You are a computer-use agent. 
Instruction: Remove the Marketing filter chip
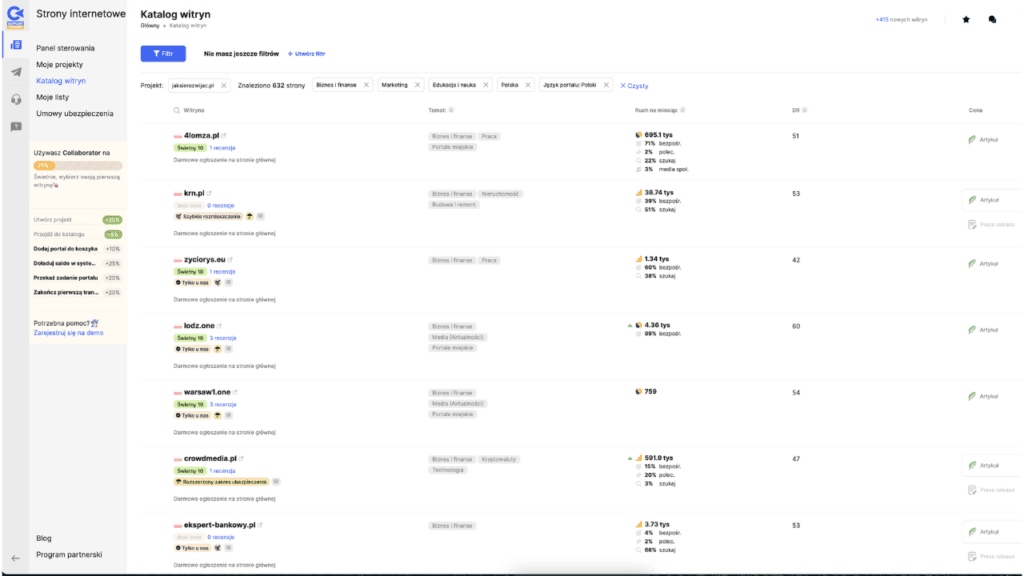(x=417, y=86)
